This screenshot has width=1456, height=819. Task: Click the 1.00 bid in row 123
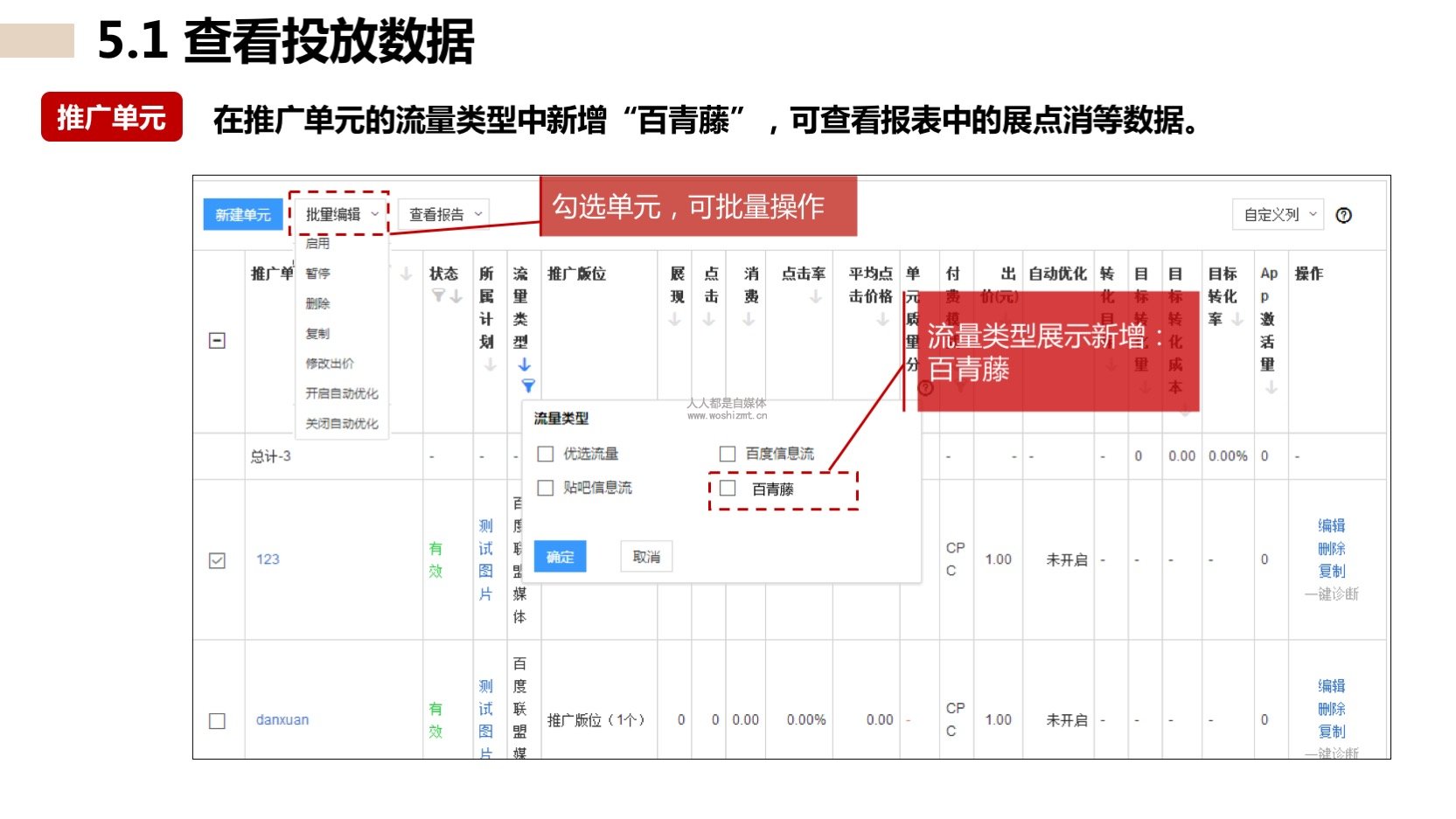coord(998,559)
